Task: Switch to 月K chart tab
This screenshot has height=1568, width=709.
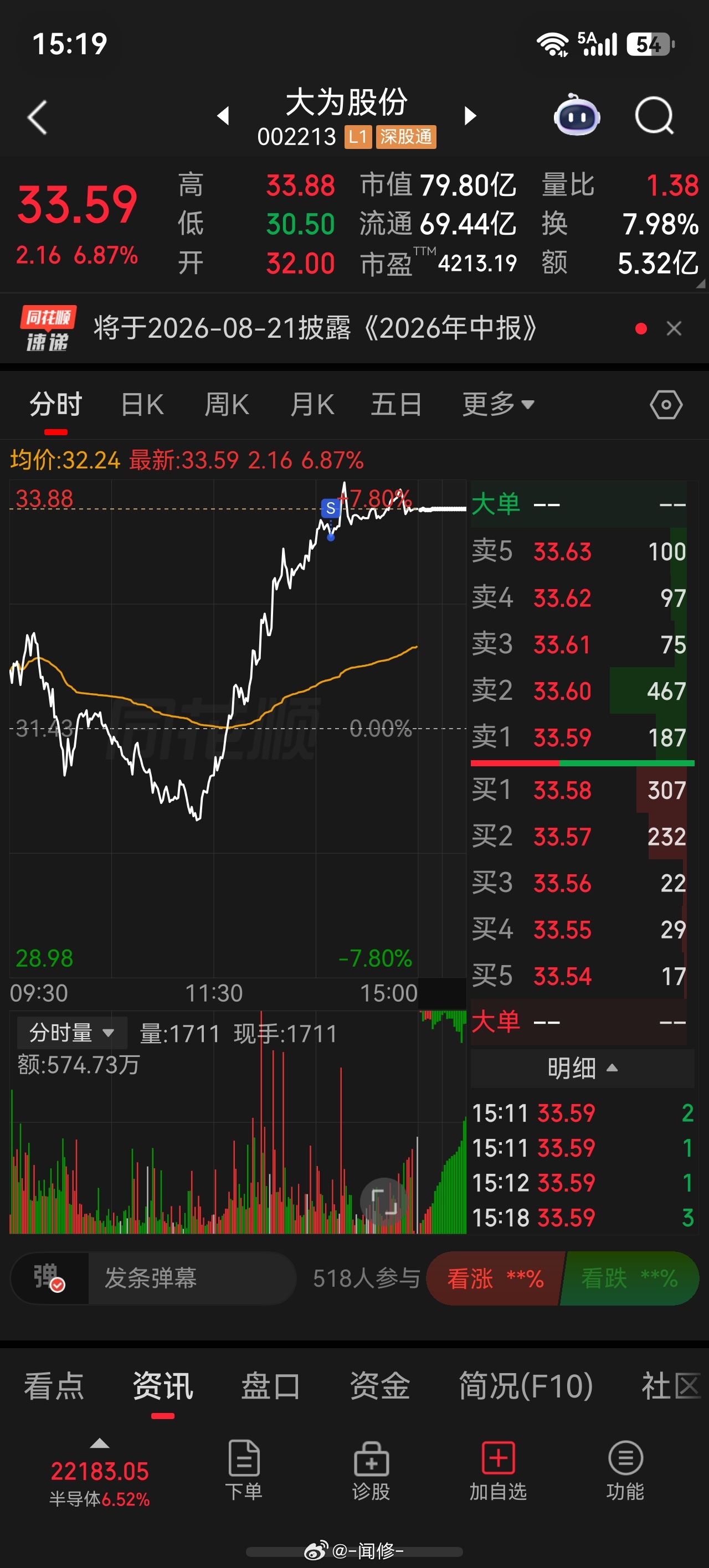Action: (x=312, y=405)
